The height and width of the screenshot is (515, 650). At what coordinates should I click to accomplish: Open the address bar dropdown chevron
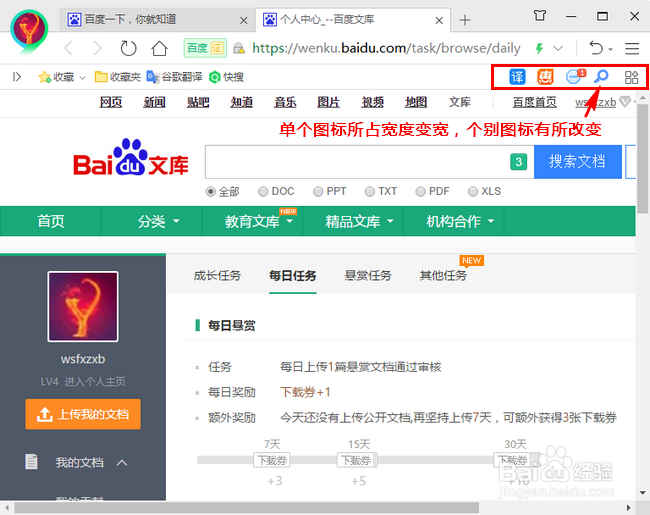point(558,49)
